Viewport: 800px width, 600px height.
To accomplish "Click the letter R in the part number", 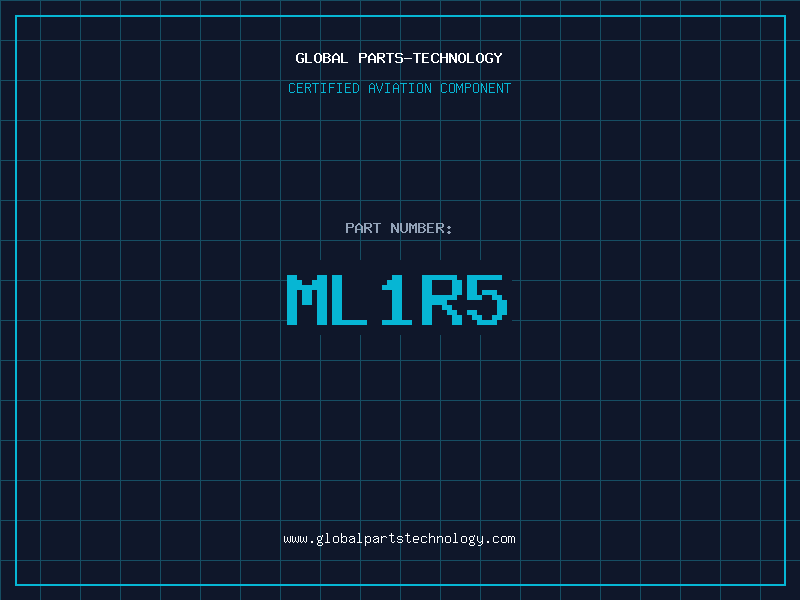I will pyautogui.click(x=442, y=300).
